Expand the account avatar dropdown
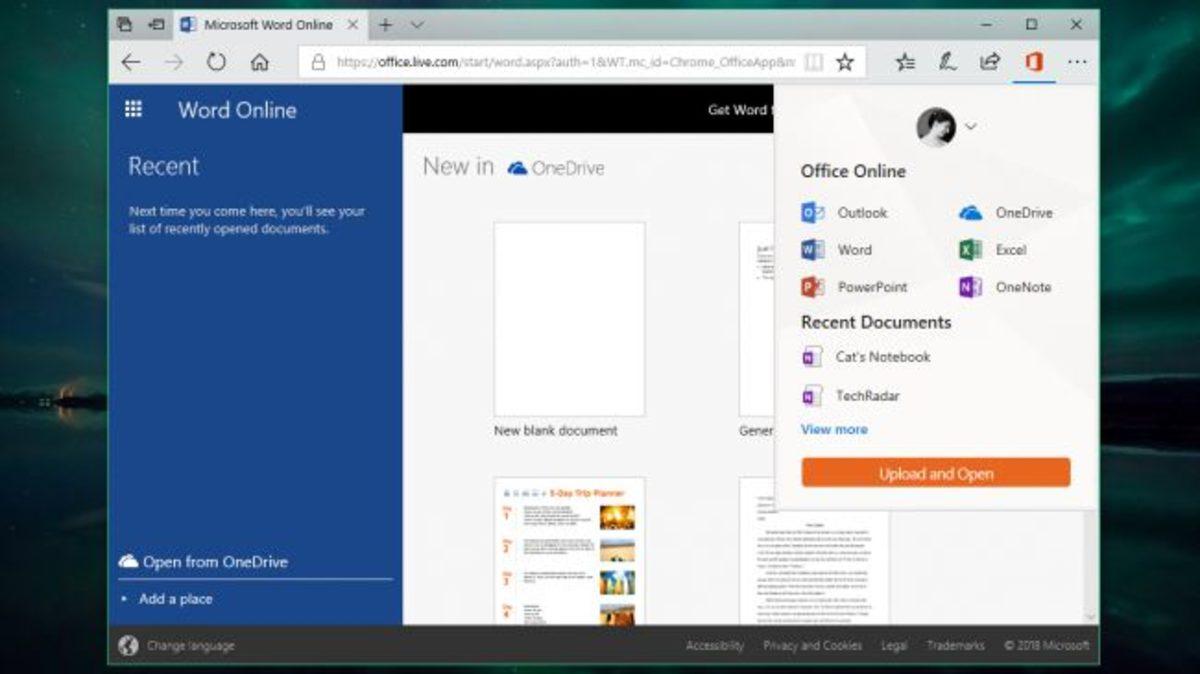1200x674 pixels. (970, 128)
